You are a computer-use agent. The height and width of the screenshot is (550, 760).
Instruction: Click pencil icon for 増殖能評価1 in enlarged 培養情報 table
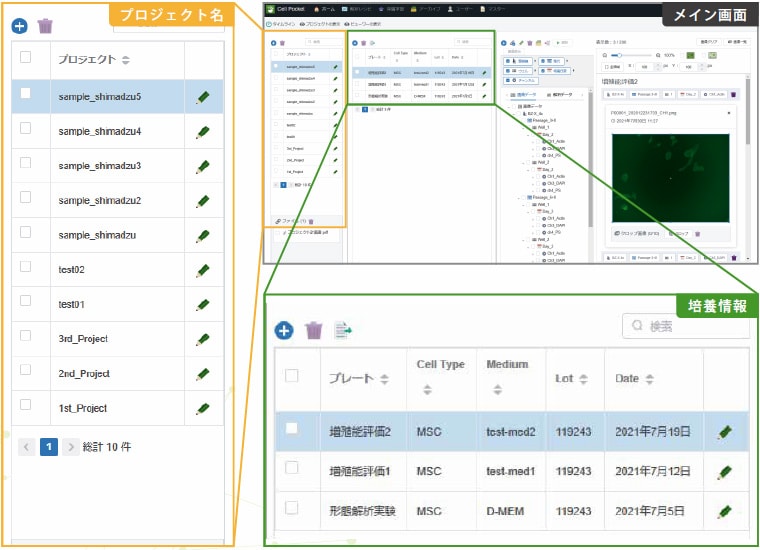(x=725, y=471)
